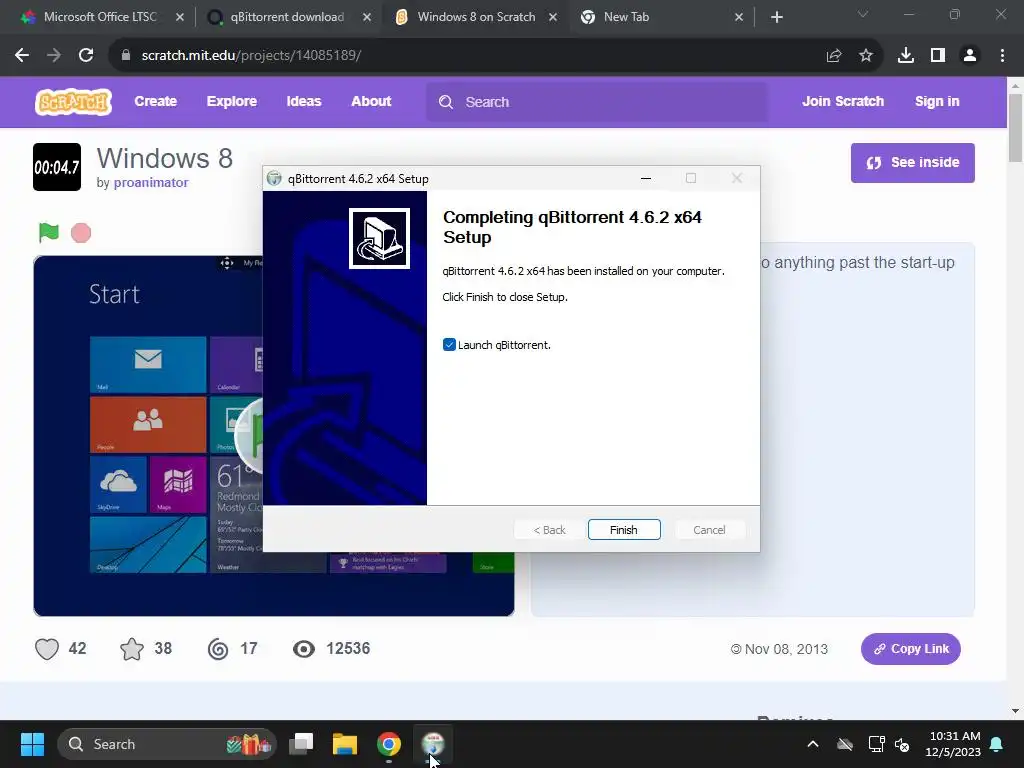Click the muted volume tray icon
This screenshot has height=768, width=1024.
click(902, 744)
